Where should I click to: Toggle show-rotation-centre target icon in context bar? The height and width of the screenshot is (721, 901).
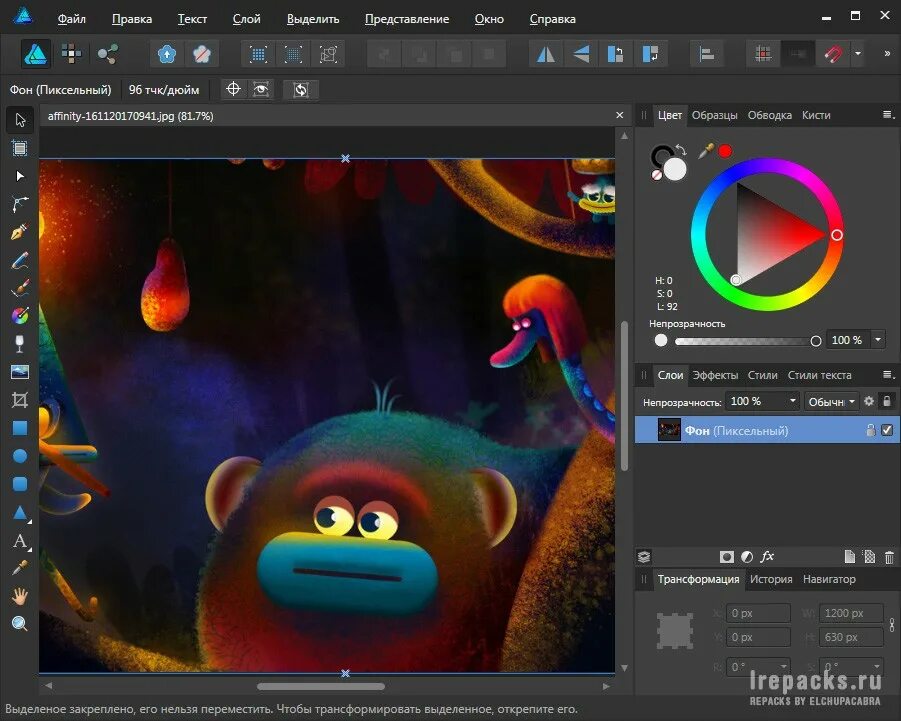(x=233, y=89)
